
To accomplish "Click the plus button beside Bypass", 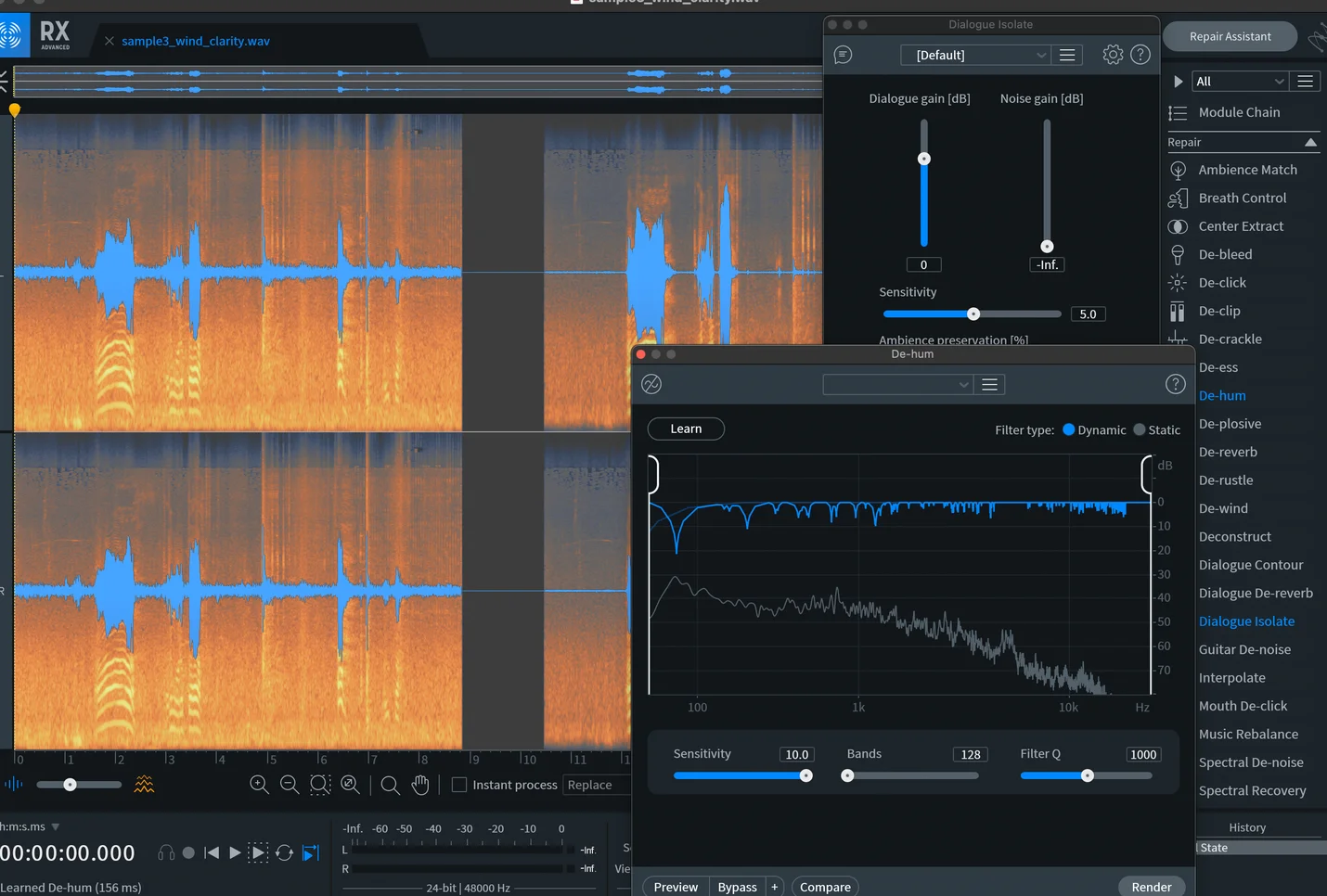I will click(x=775, y=887).
